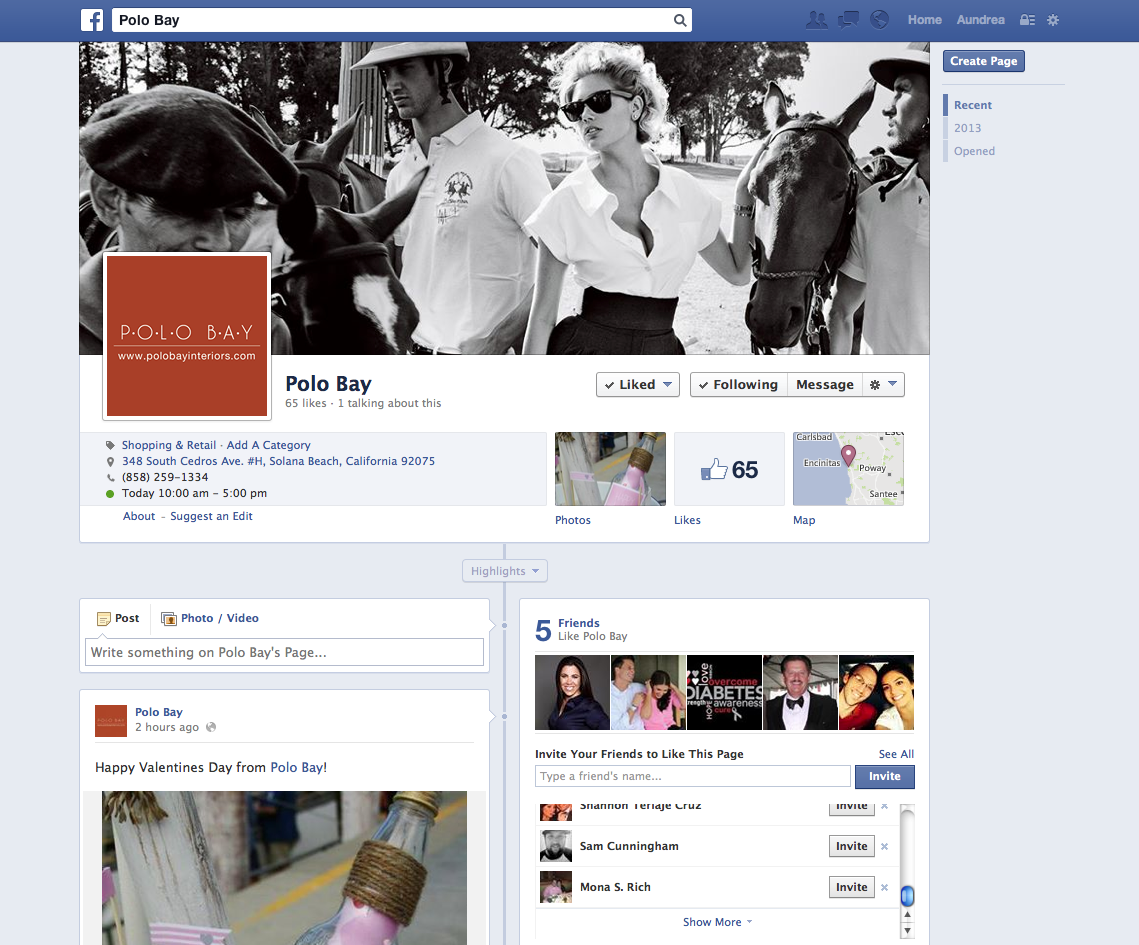Click the privacy shortcuts lock icon
Image resolution: width=1139 pixels, height=945 pixels.
pos(1027,20)
